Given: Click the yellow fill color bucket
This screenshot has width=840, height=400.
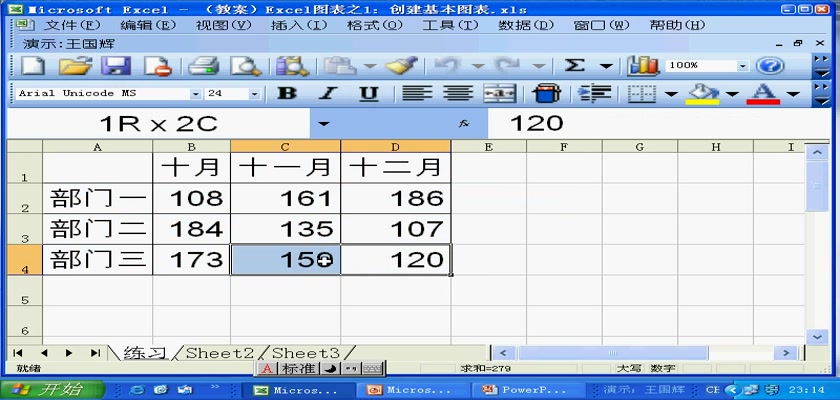Looking at the screenshot, I should coord(705,94).
